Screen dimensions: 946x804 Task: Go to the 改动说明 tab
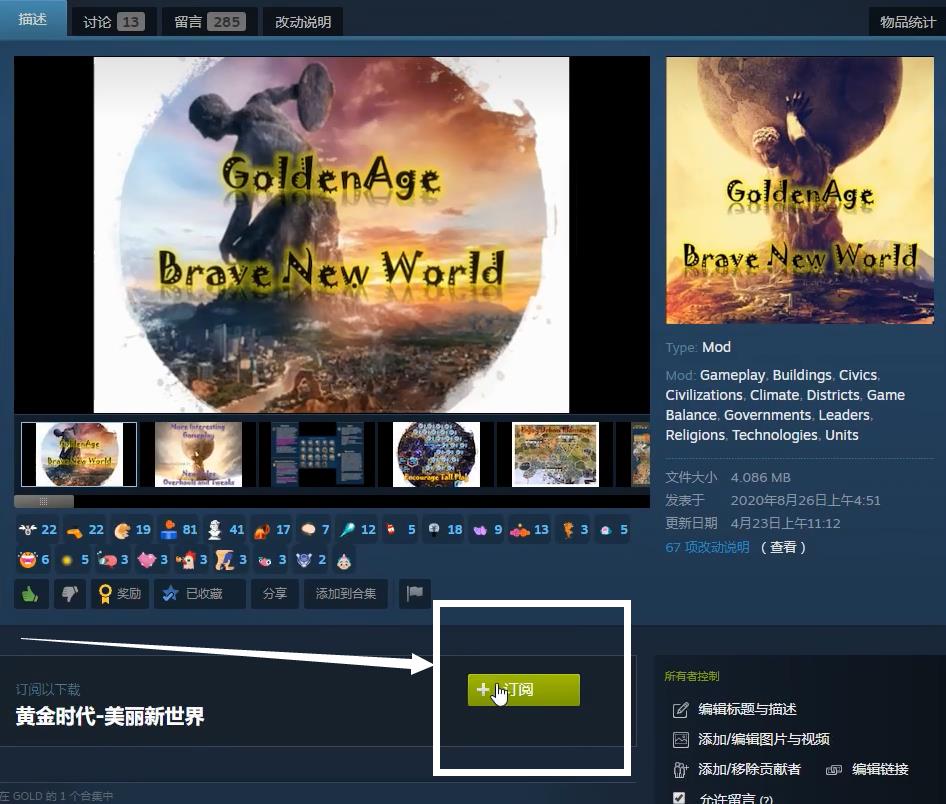303,22
